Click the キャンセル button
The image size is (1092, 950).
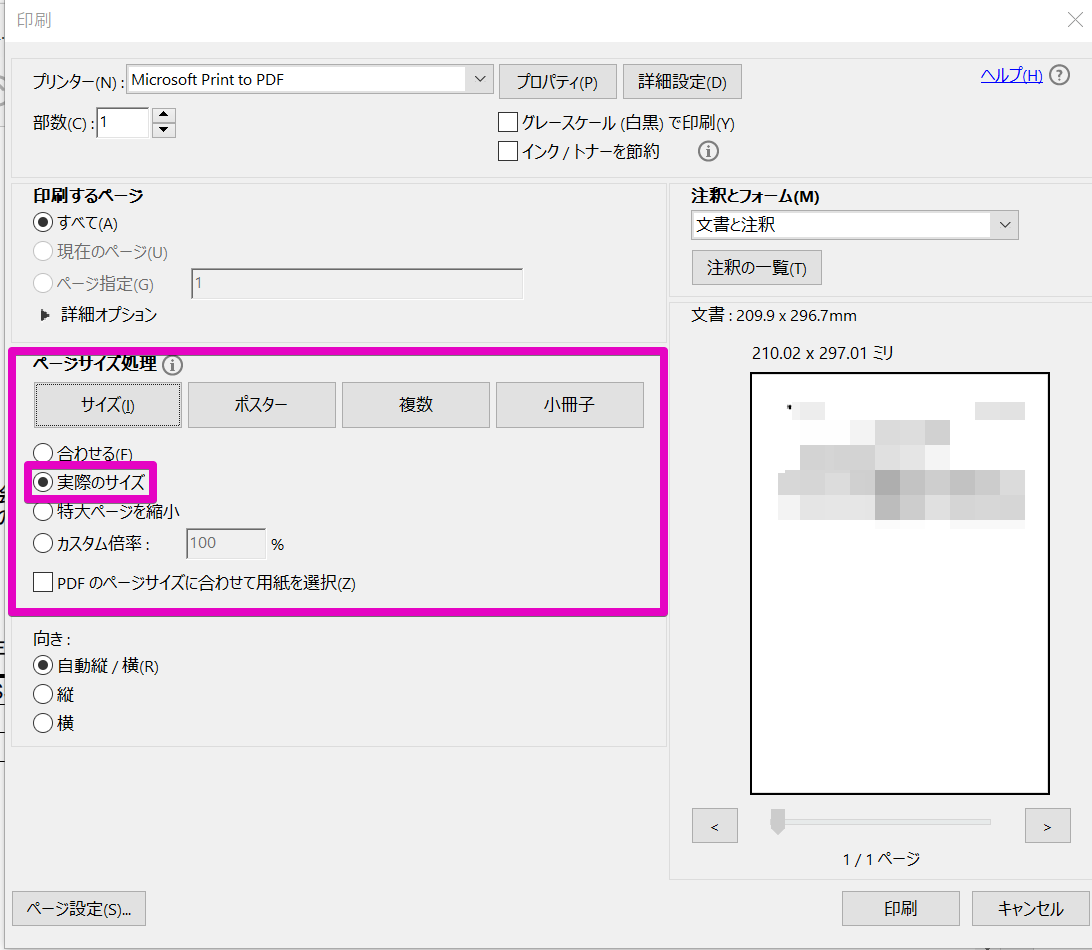click(1031, 909)
